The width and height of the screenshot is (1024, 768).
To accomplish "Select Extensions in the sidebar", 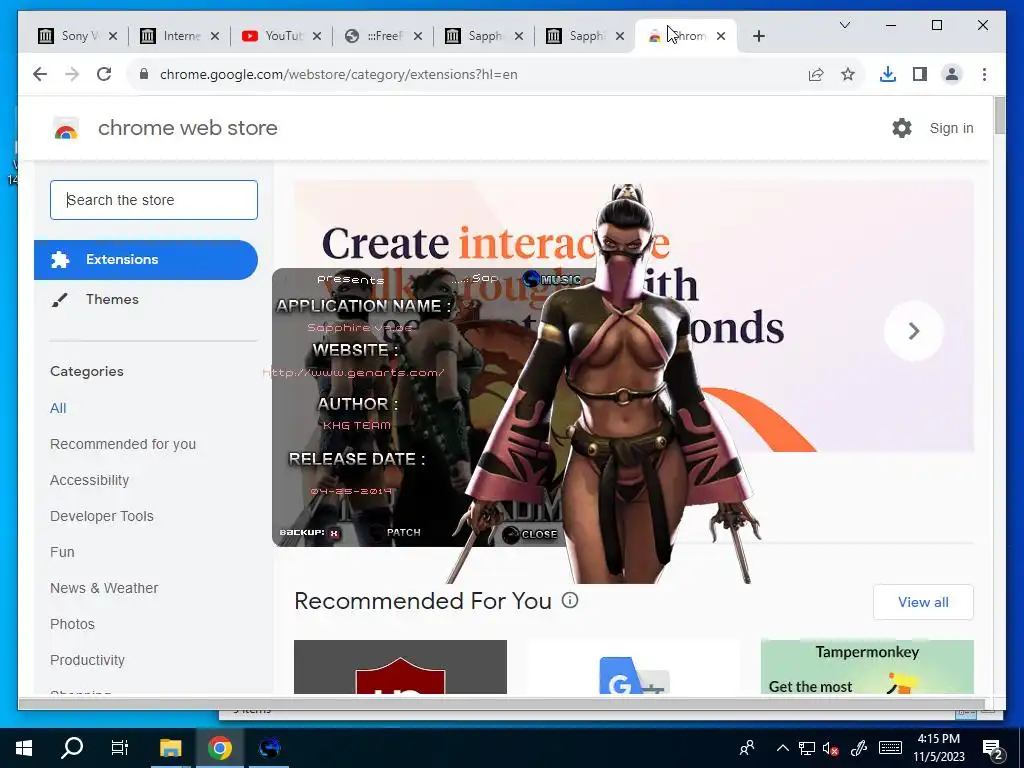I will [146, 259].
